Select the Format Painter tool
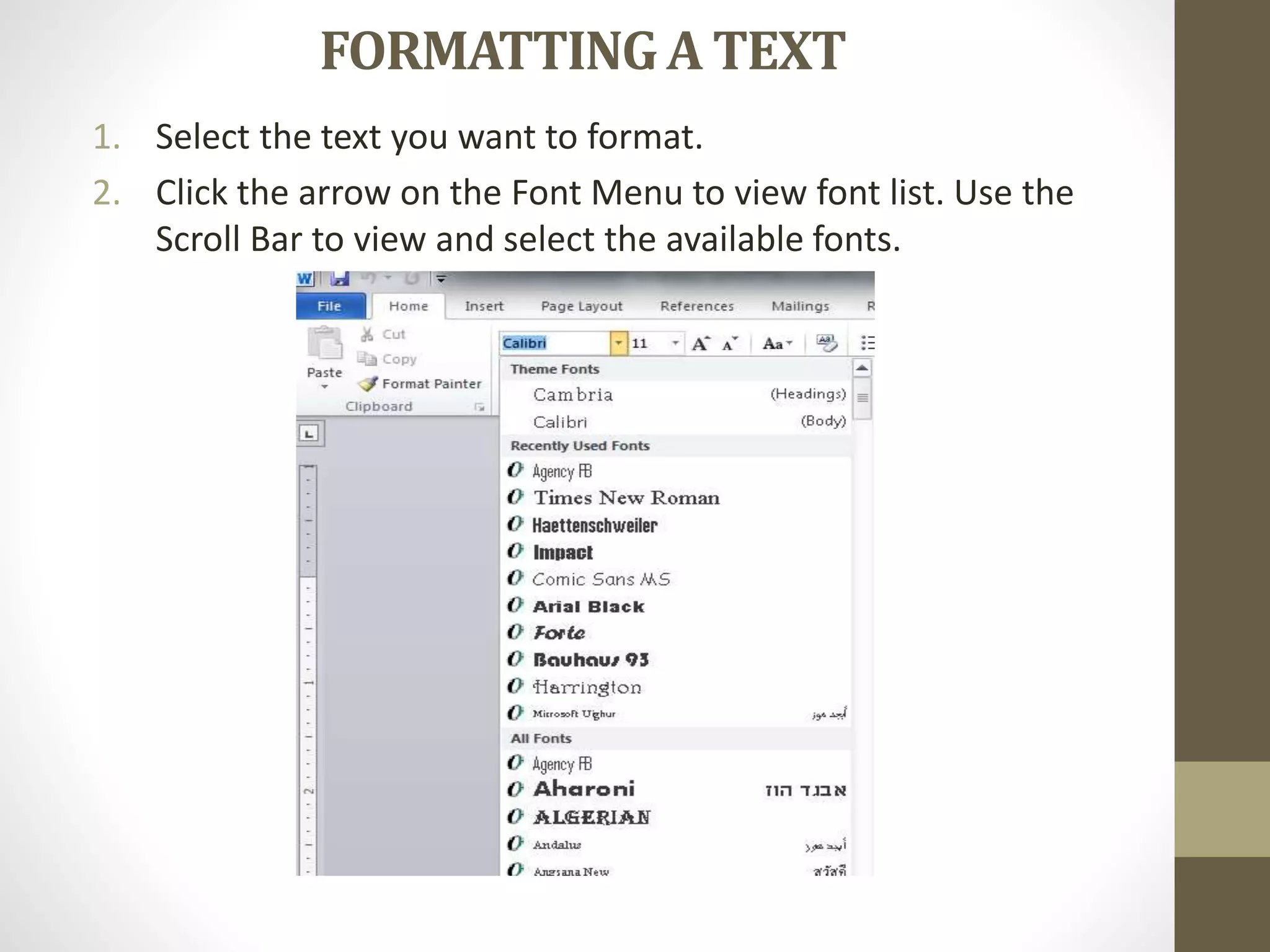Screen dimensions: 1270x952 pos(420,384)
